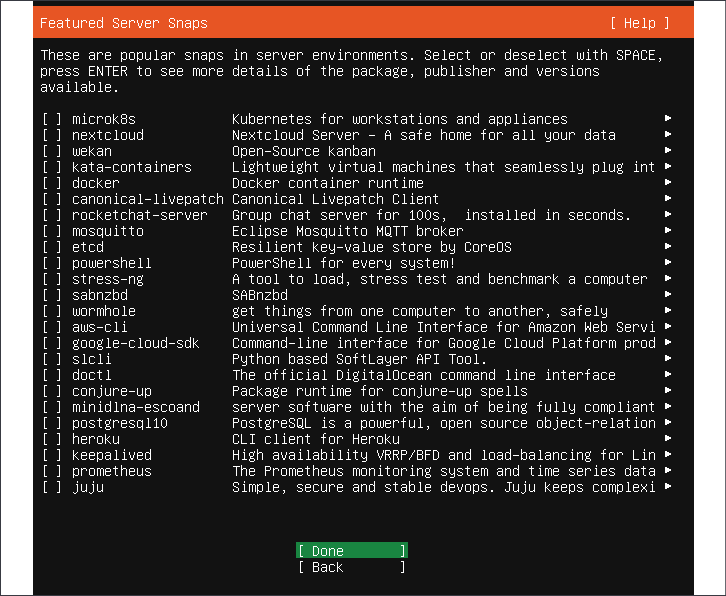Click the 'Featured Server Snaps' title
This screenshot has height=596, width=726.
click(x=124, y=23)
